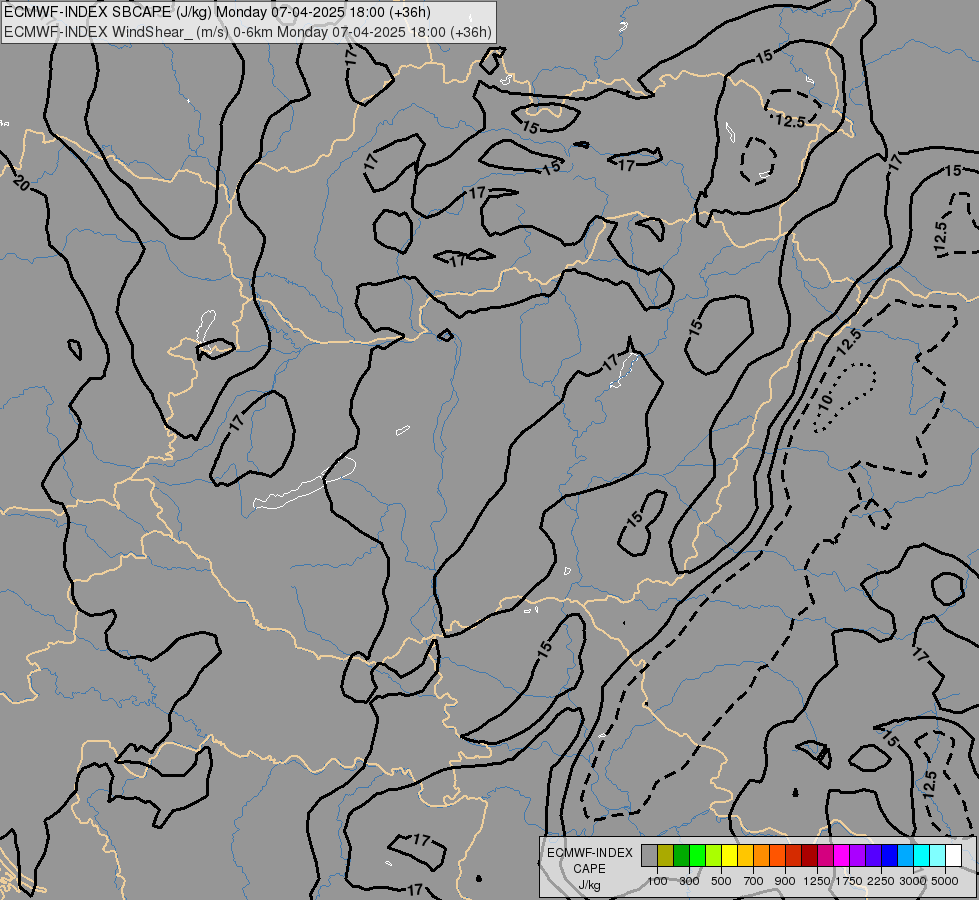Click the CAPE label in the legend

[x=589, y=869]
